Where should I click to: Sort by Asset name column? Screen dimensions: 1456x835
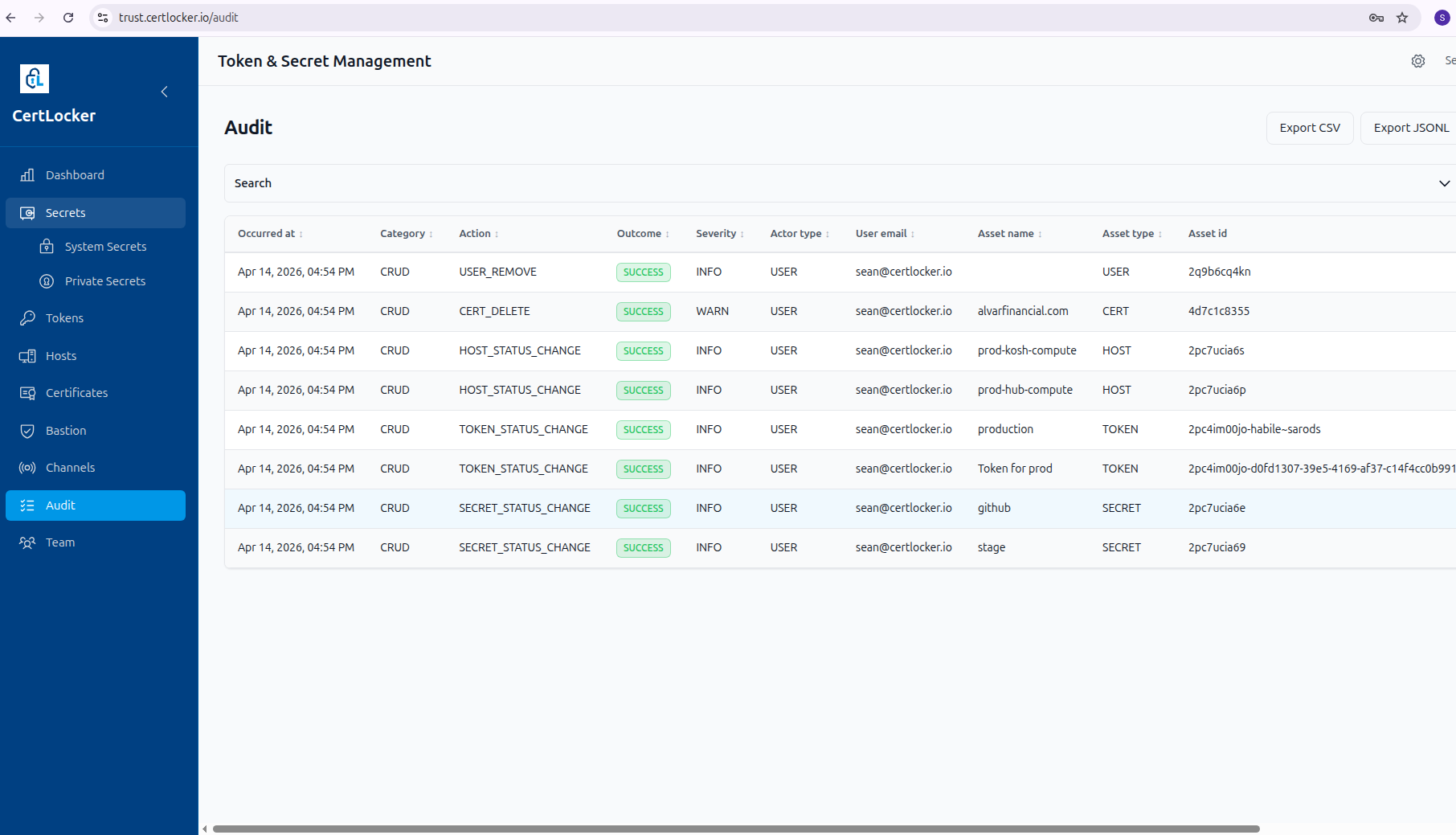click(x=1010, y=234)
